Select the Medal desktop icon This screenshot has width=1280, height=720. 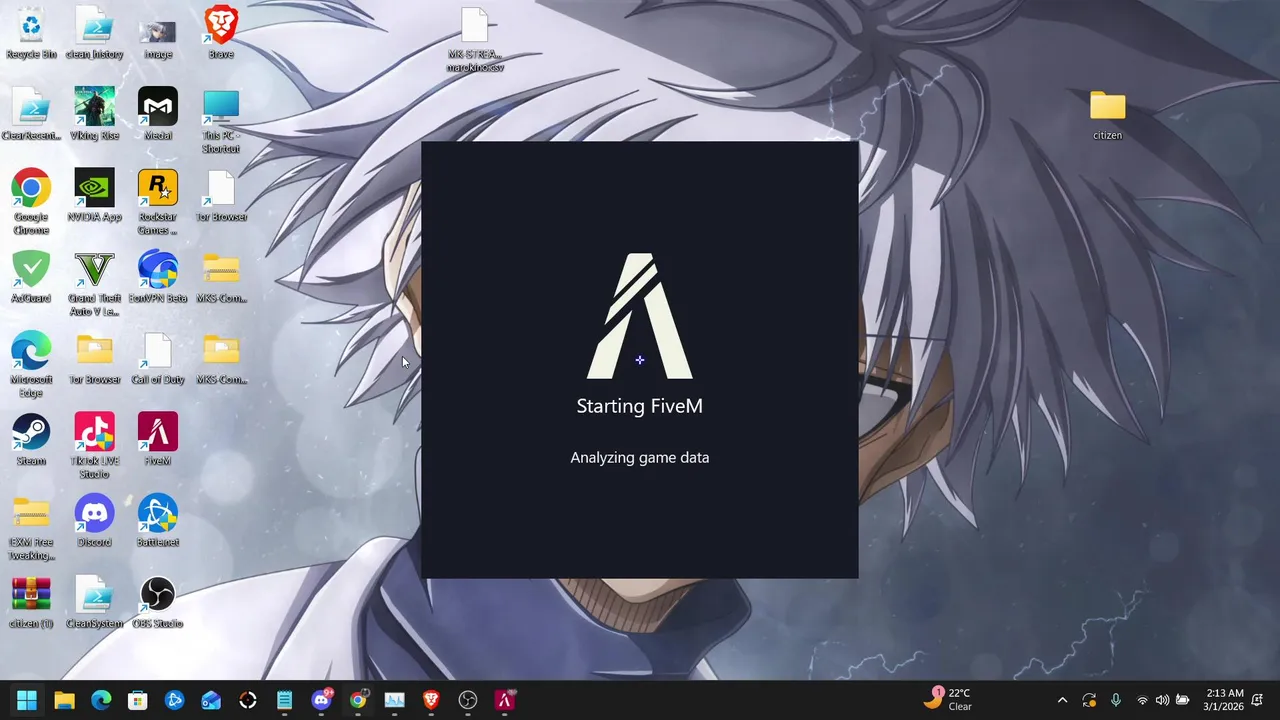(158, 114)
